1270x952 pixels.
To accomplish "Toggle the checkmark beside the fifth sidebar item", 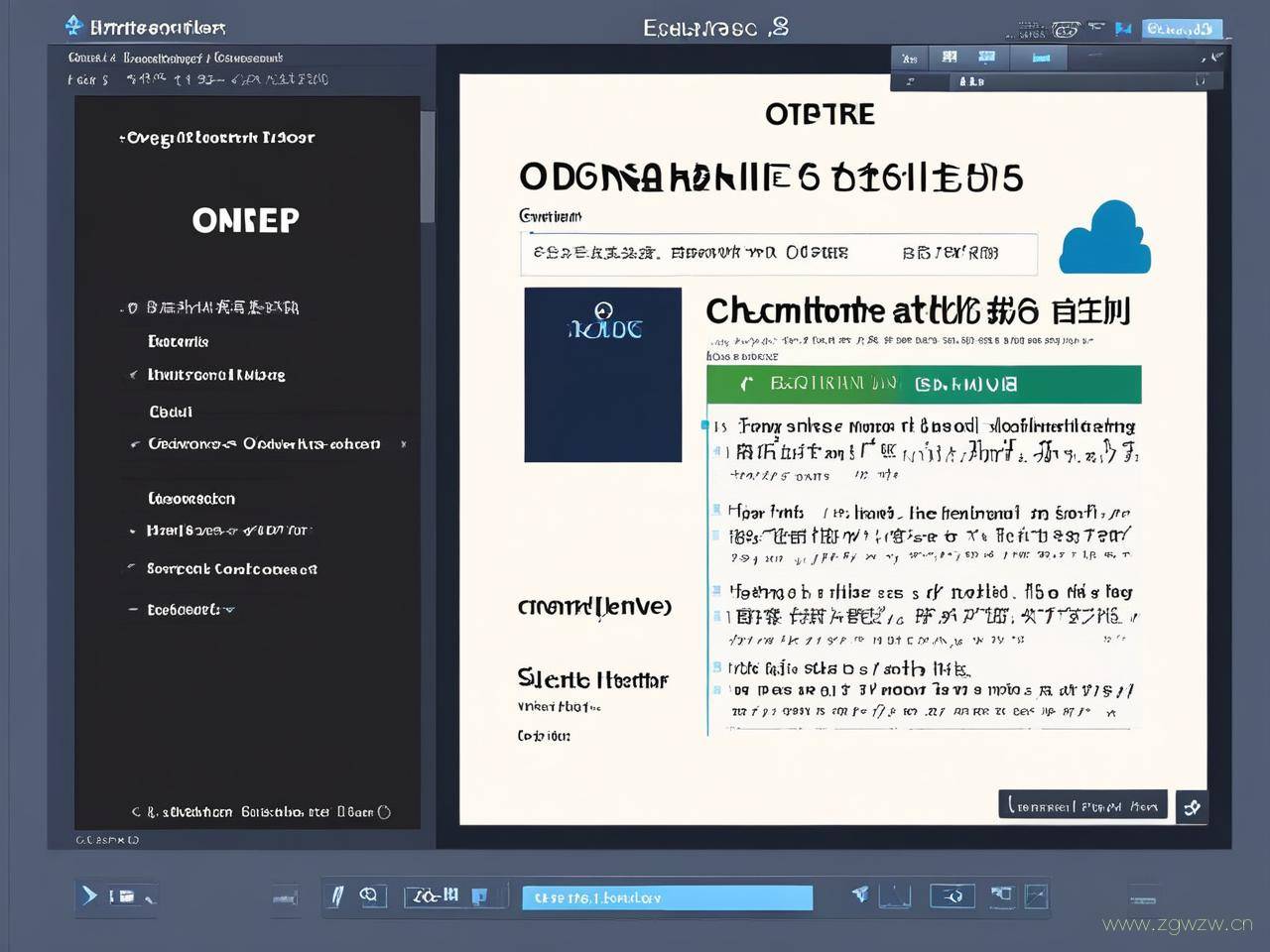I will [x=134, y=444].
